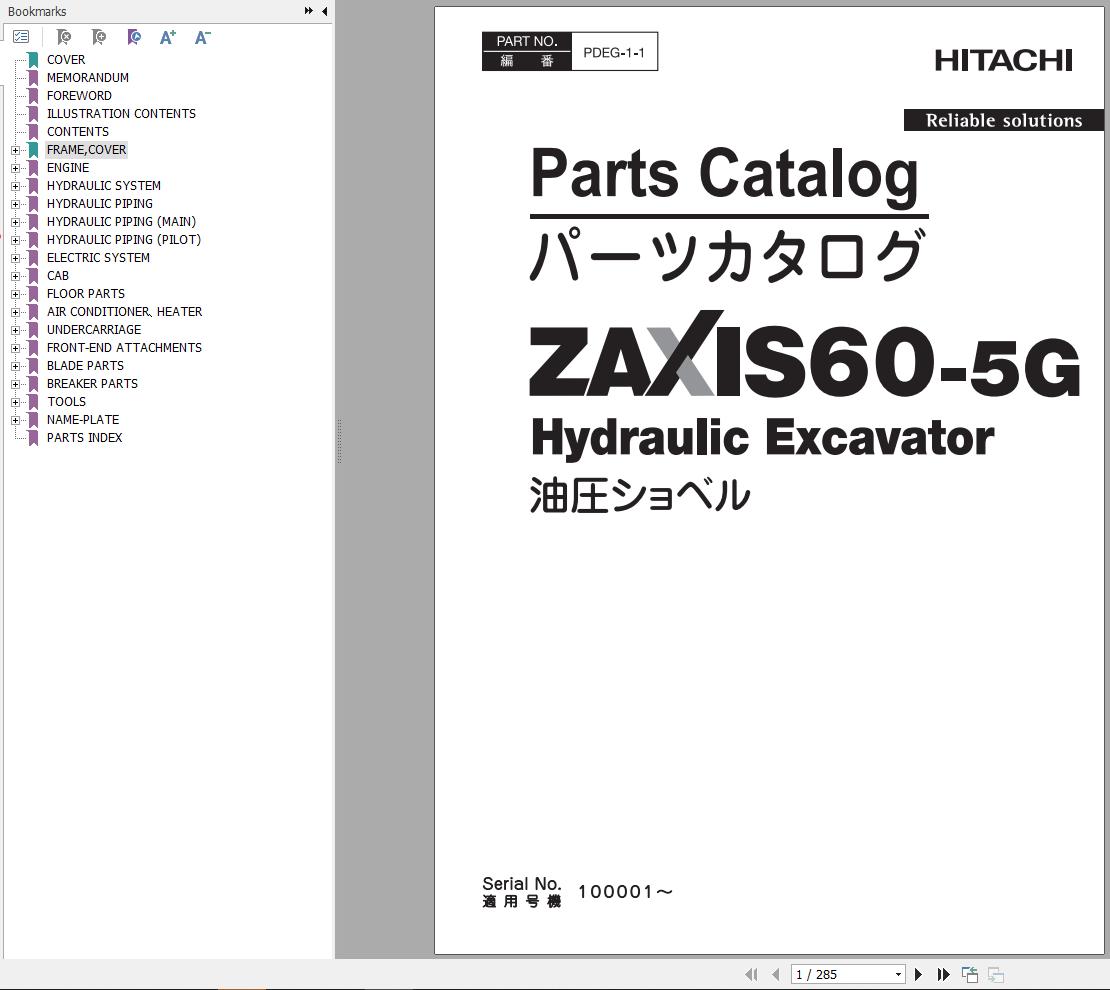This screenshot has height=990, width=1110.
Task: Open the bookmarks options menu icon
Action: [21, 37]
